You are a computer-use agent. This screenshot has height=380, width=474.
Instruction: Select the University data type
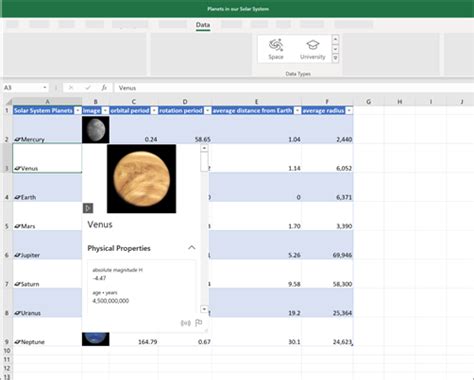[312, 49]
